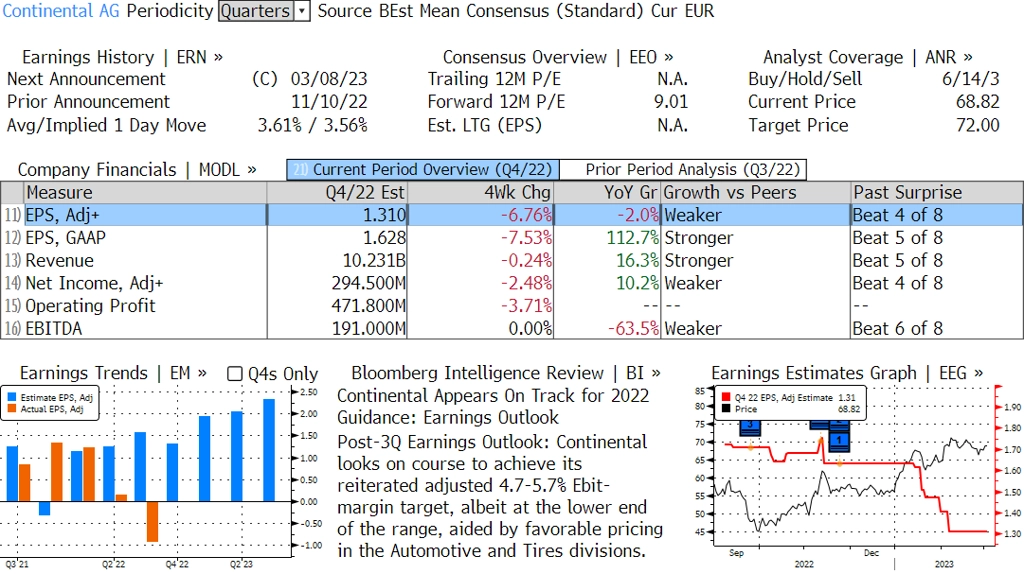Click the red Q4 22 EPS Estimate swatch
This screenshot has height=574, width=1024.
click(x=726, y=397)
